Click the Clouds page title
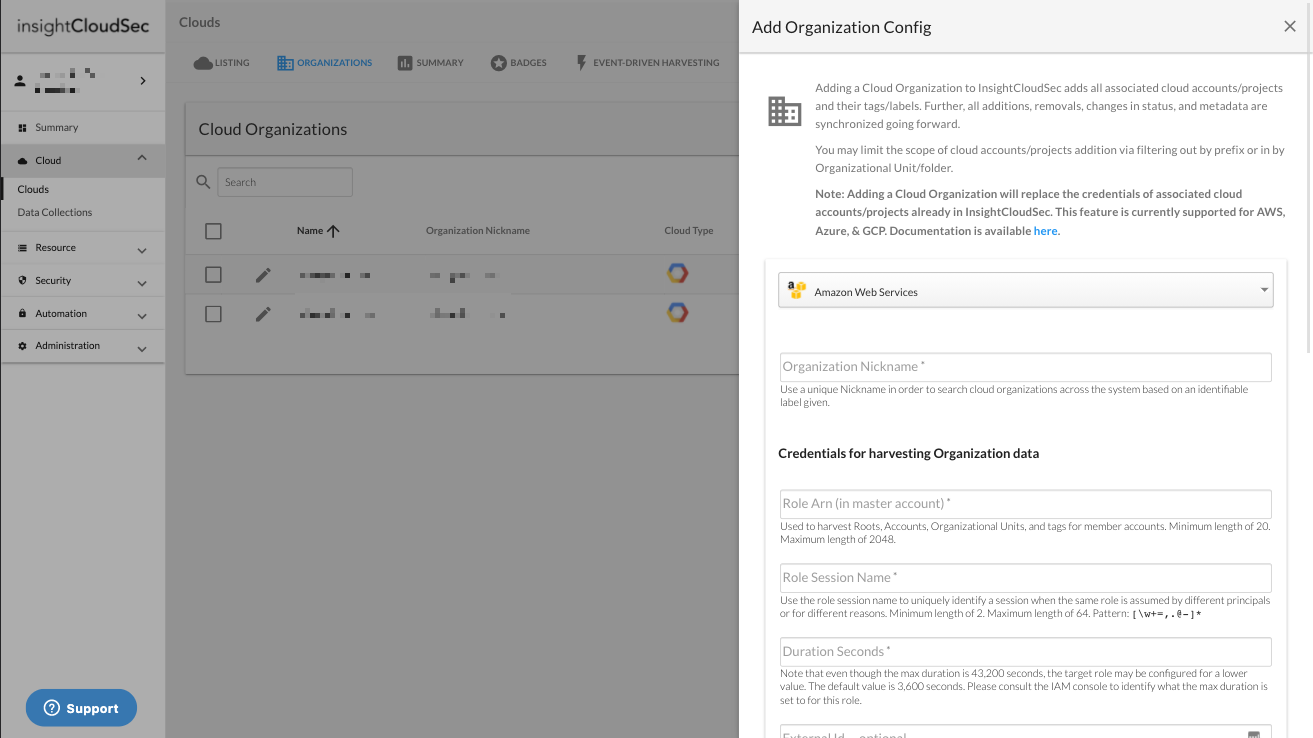Screen dimensions: 1313x738 (x=200, y=22)
